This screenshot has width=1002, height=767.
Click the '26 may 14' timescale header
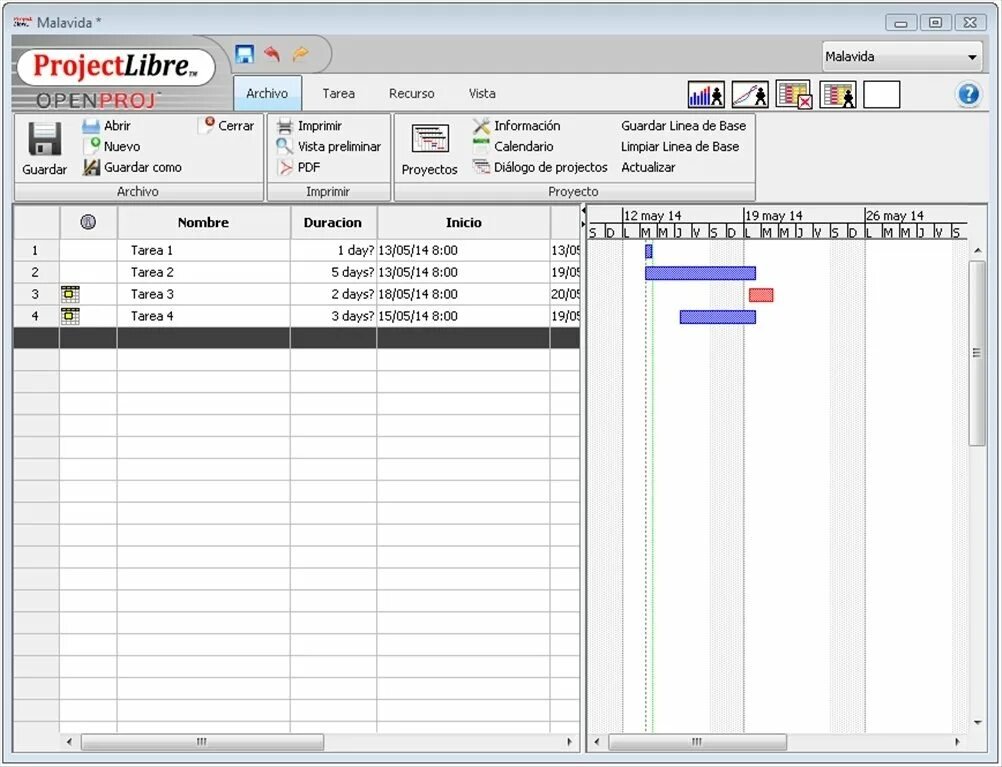click(895, 215)
